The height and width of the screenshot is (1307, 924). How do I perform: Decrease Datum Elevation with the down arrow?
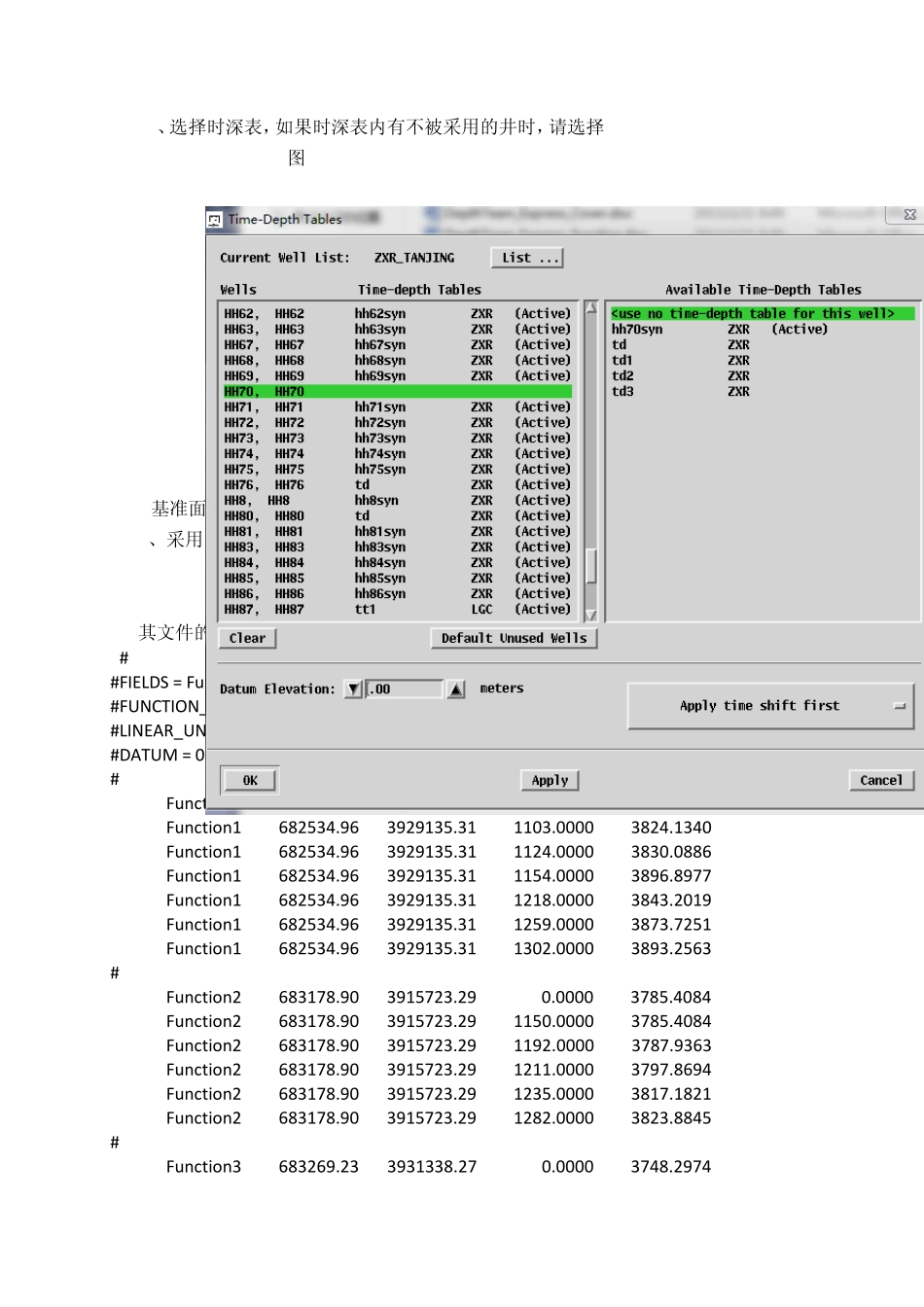tap(353, 689)
